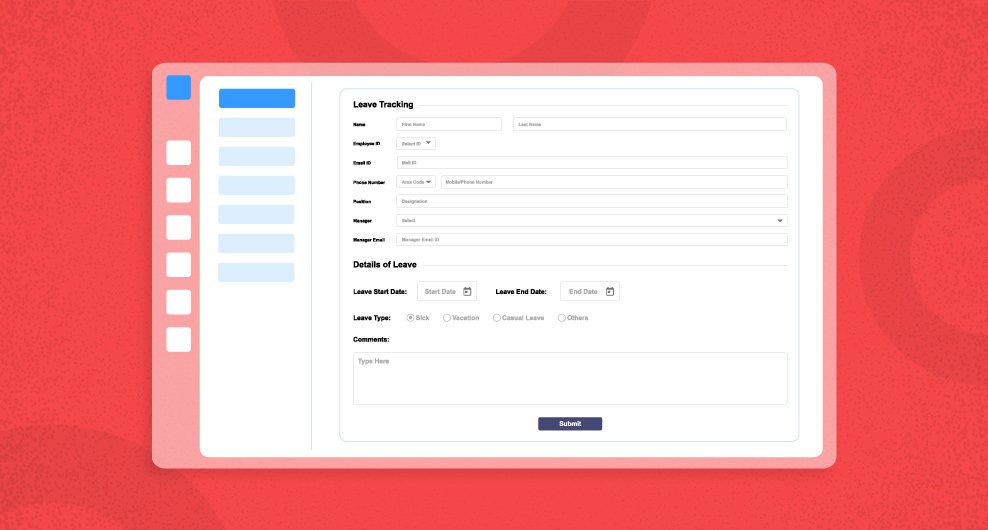Submit the leave tracking form
988x530 pixels.
point(570,423)
